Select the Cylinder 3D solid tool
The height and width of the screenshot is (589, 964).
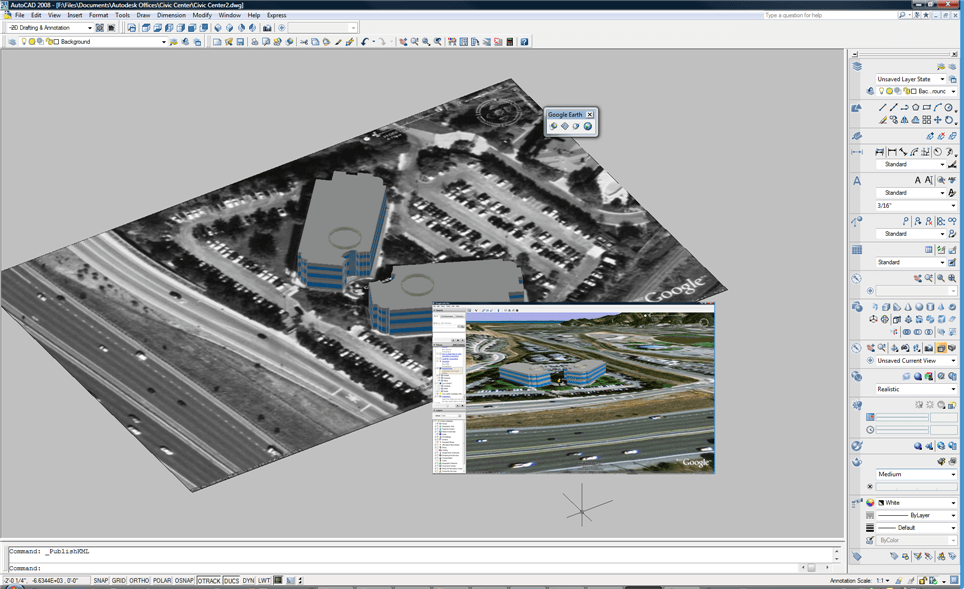pos(930,307)
